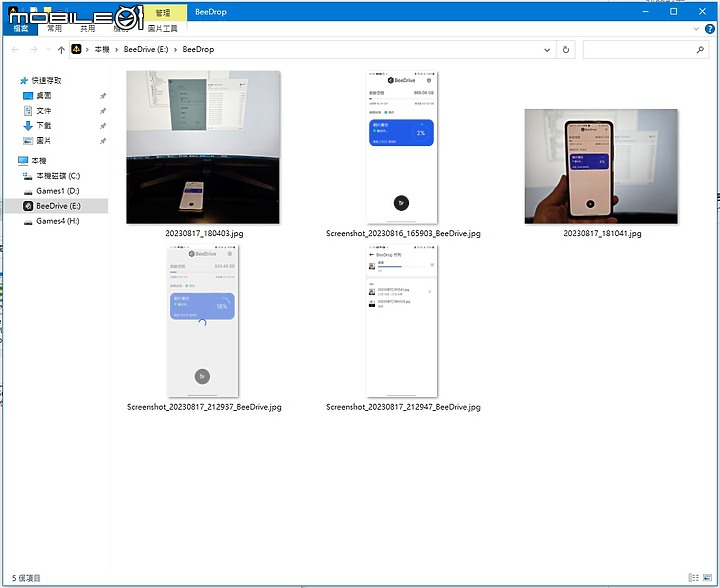
Task: Open the Help question mark icon
Action: pos(709,28)
